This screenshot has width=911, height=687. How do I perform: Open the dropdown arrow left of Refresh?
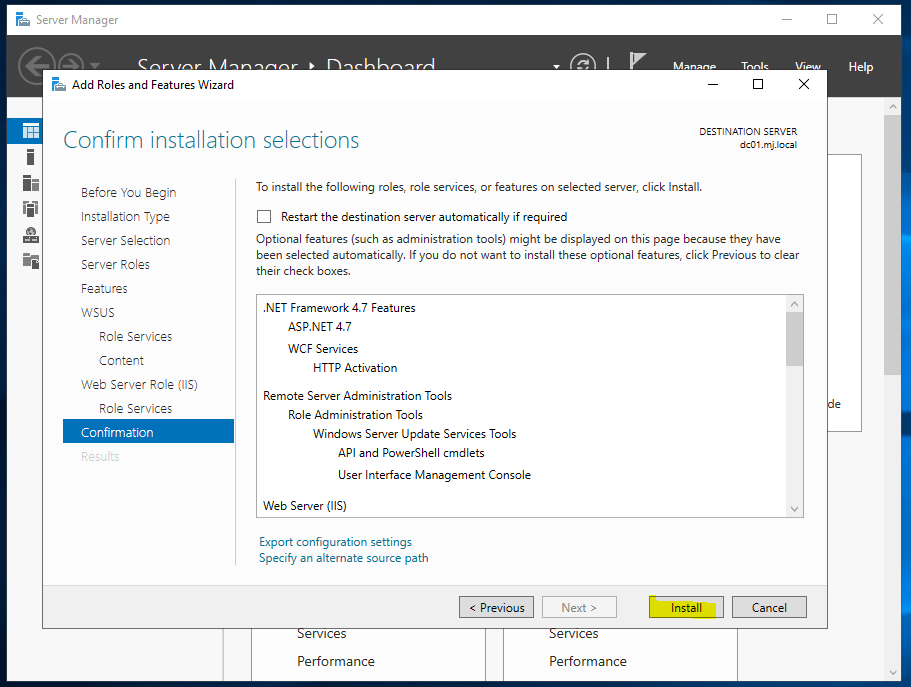tap(556, 66)
